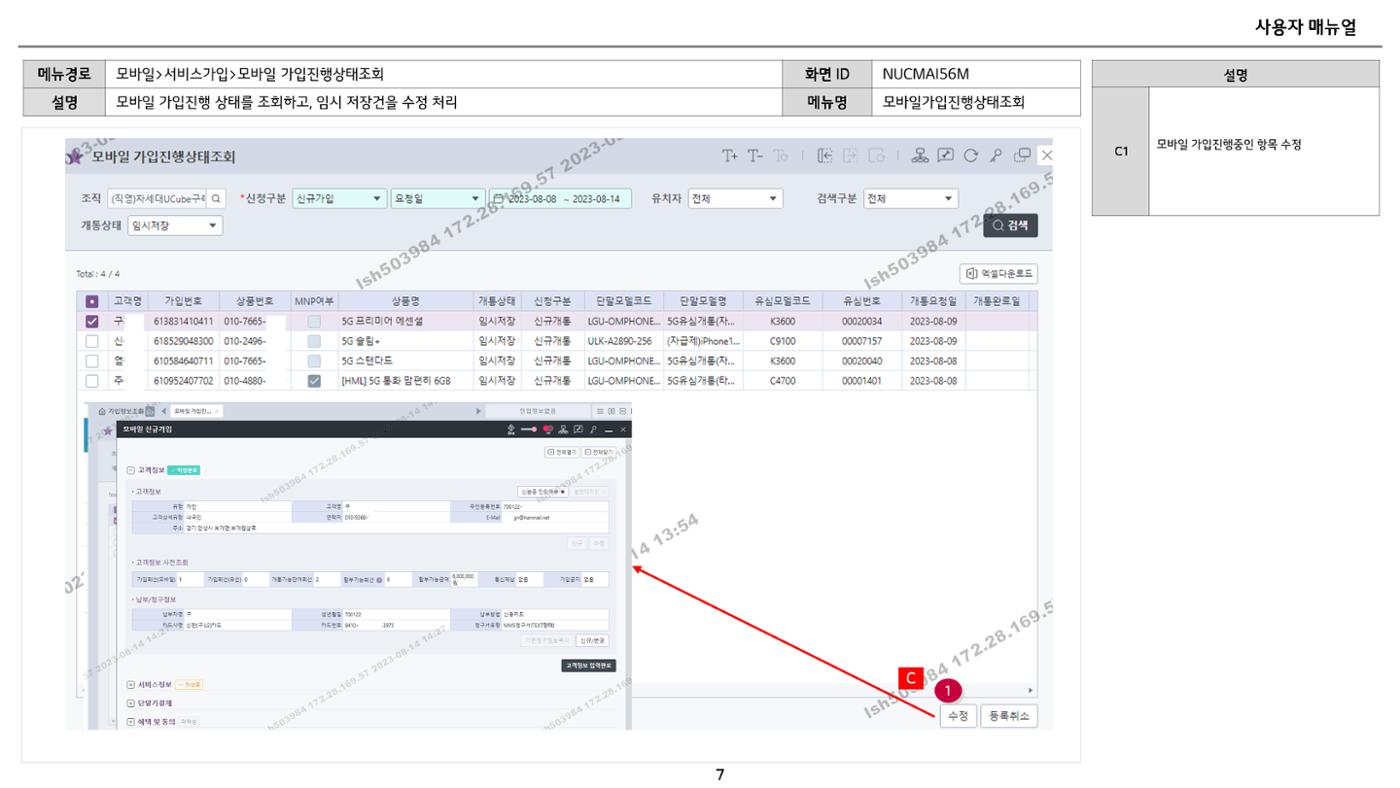Check the row for 가입번호 618529048300
Image resolution: width=1400 pixels, height=788 pixels.
coord(92,341)
